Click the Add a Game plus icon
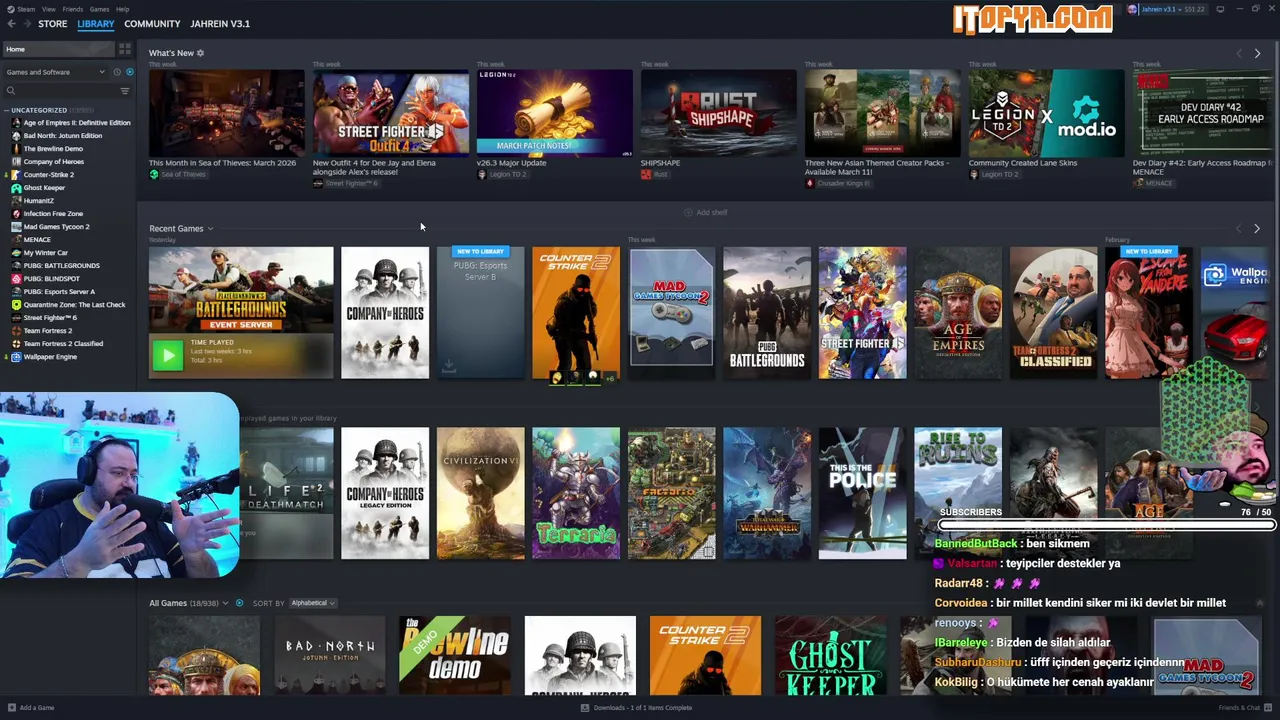The height and width of the screenshot is (720, 1280). (x=11, y=708)
